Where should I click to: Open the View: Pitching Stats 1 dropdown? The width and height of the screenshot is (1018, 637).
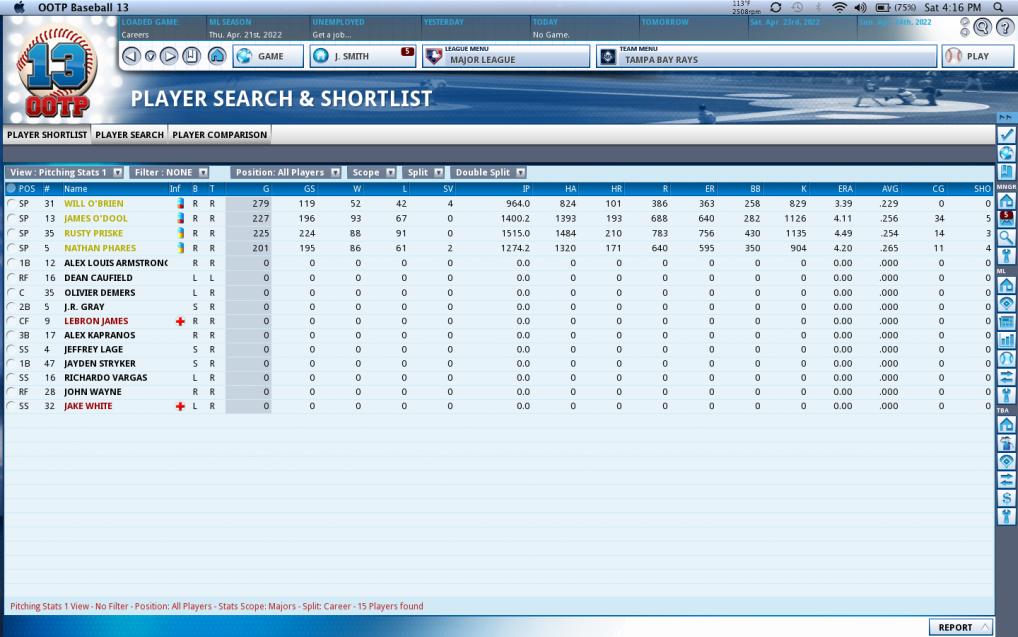pos(66,172)
